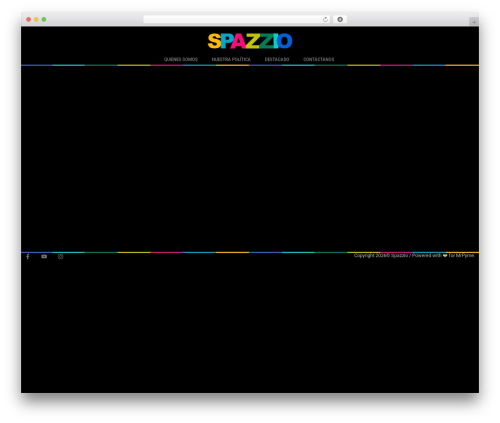500x423 pixels.
Task: Add a new browser tab with the plus button
Action: coord(474,22)
